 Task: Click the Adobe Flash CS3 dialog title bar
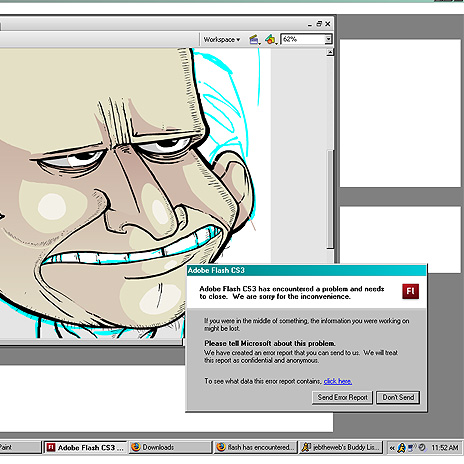pyautogui.click(x=306, y=270)
